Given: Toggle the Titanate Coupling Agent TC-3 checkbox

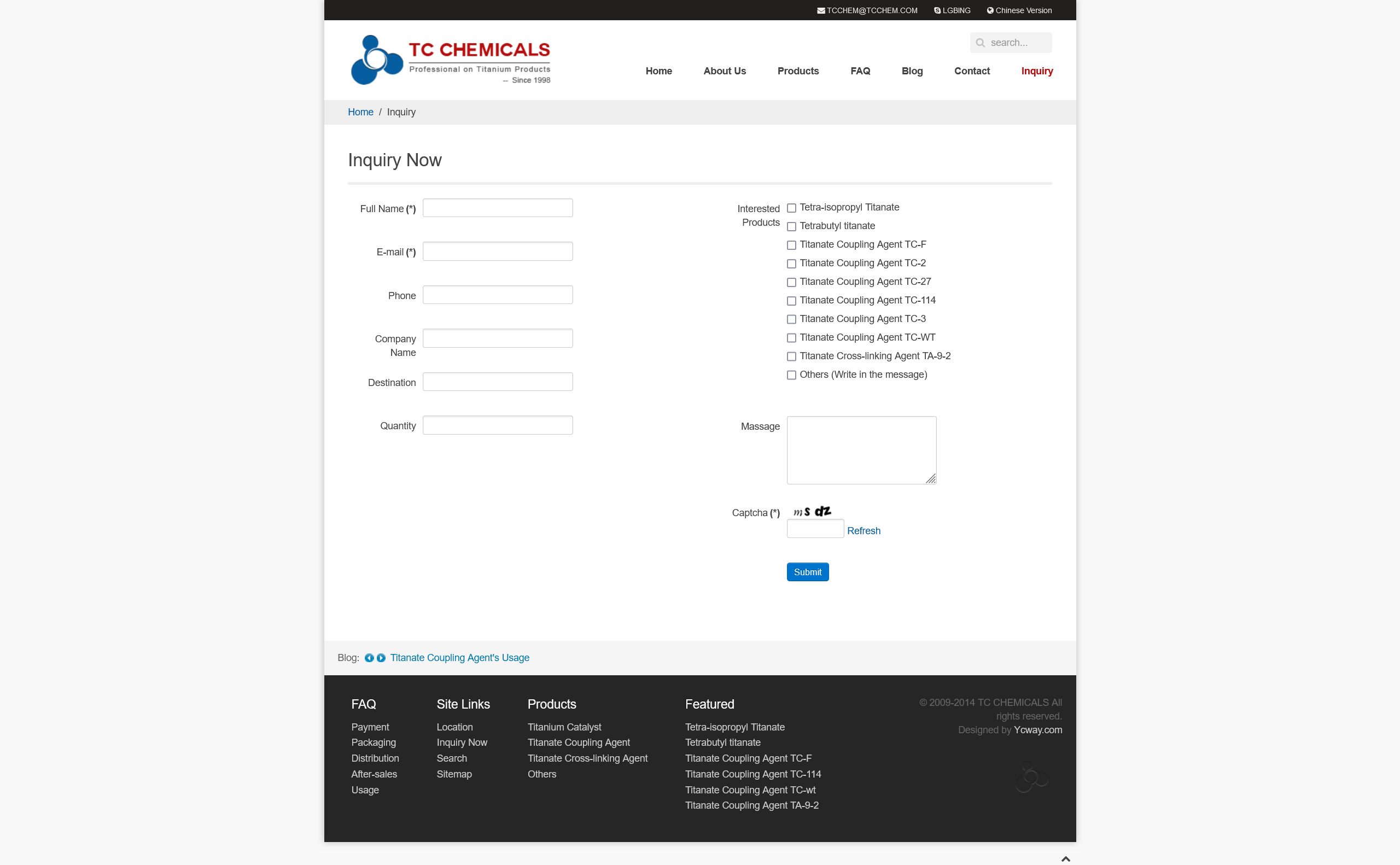Looking at the screenshot, I should (791, 319).
